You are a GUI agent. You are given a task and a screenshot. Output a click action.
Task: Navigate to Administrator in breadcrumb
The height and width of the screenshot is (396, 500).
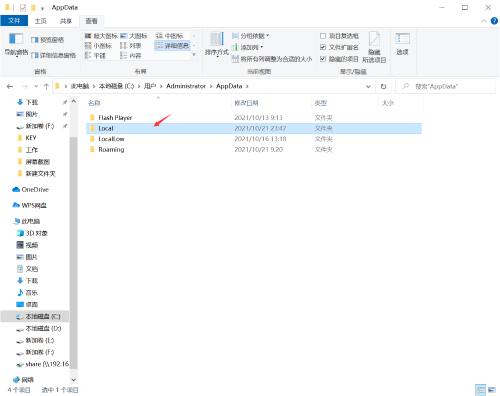(x=186, y=86)
